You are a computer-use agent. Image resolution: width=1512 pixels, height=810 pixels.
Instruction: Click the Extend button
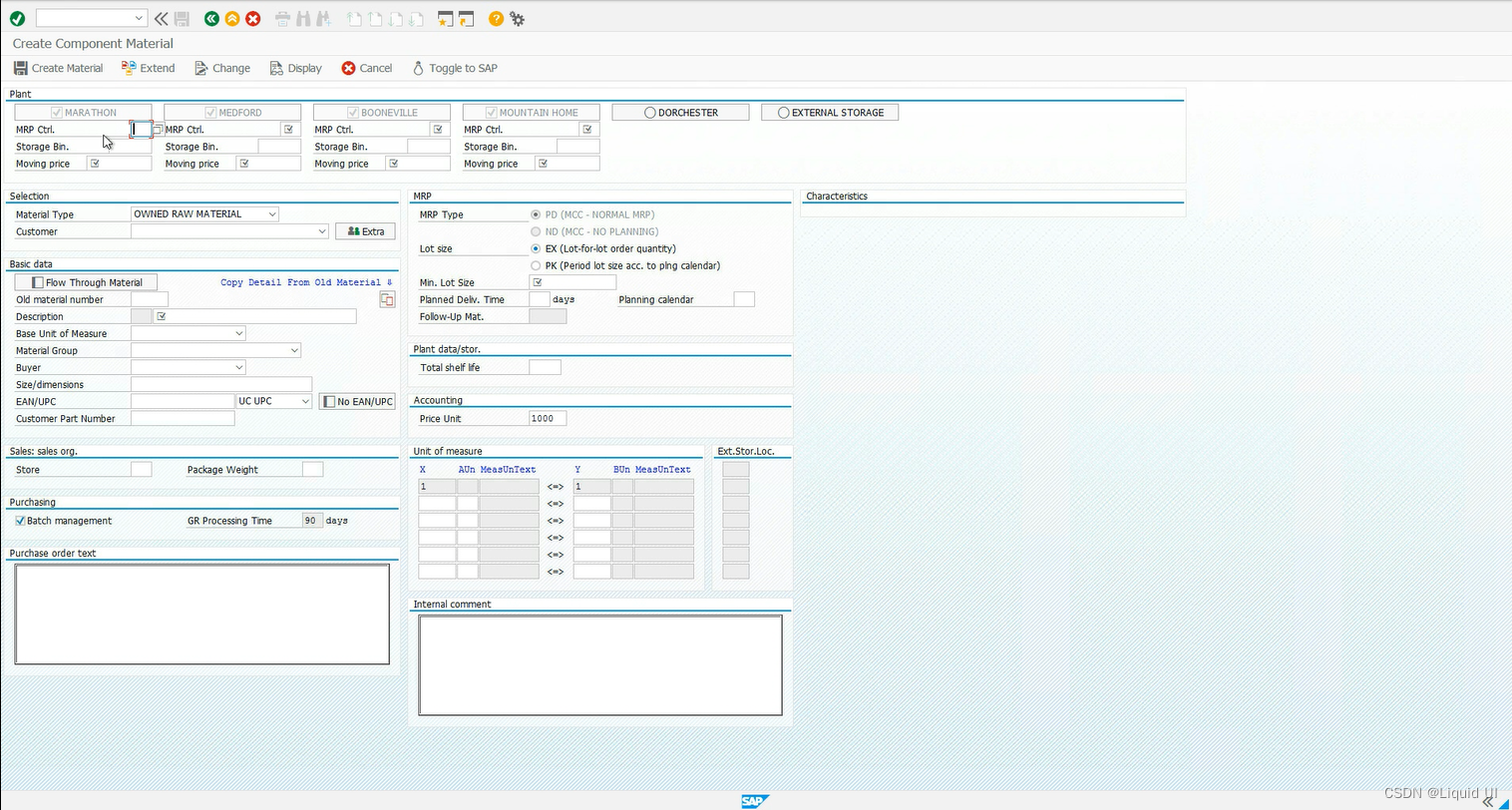click(x=148, y=68)
